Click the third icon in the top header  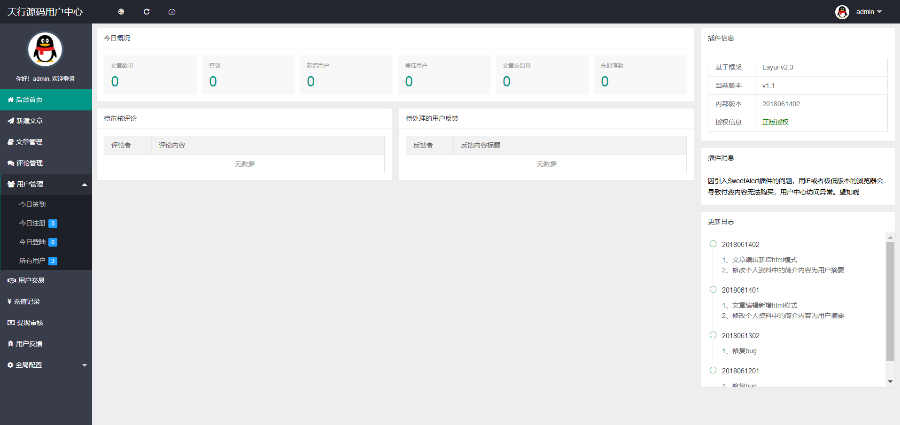coord(171,12)
